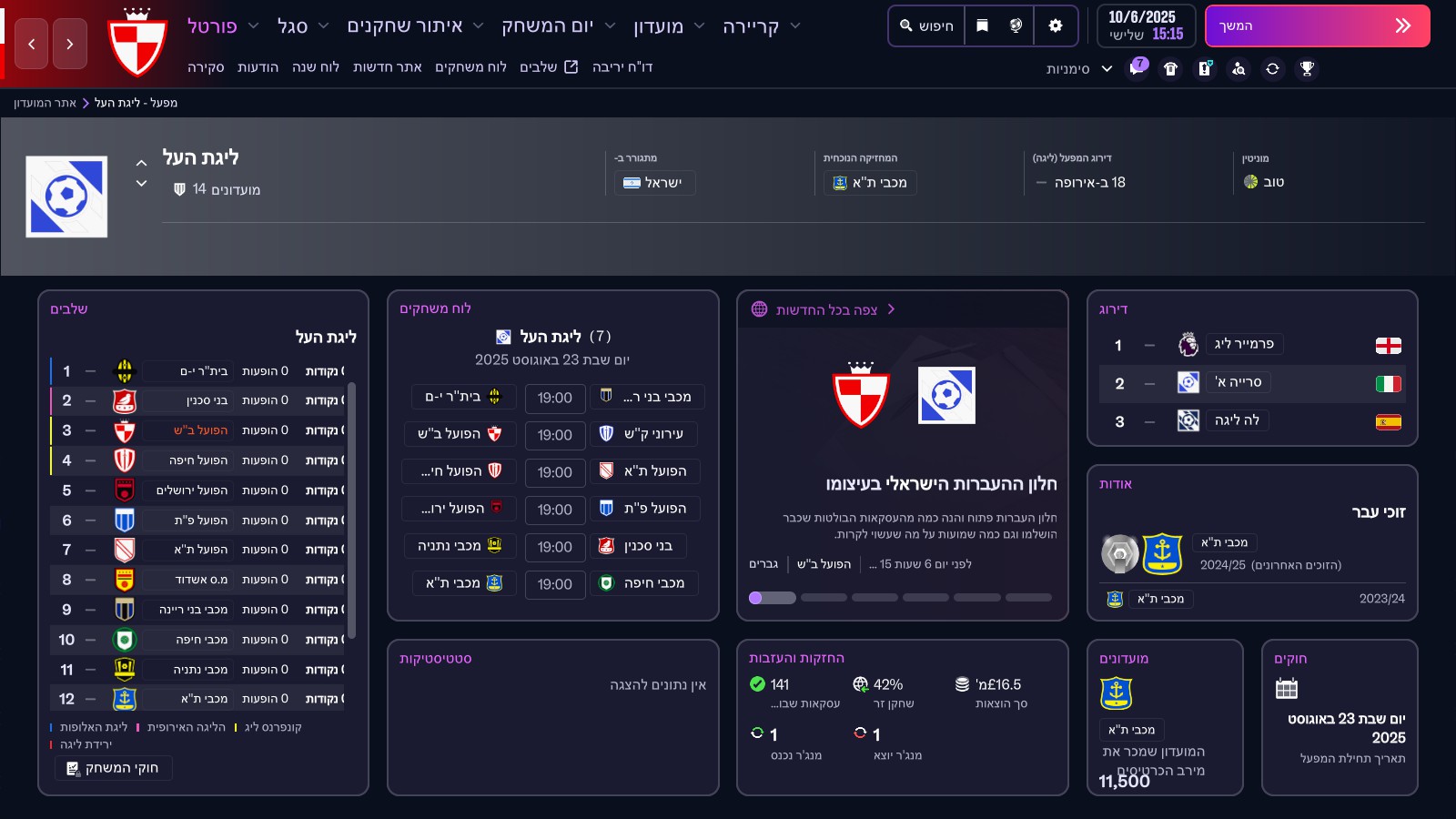Click the standings table vertical scrollbar
1456x819 pixels.
point(351,510)
